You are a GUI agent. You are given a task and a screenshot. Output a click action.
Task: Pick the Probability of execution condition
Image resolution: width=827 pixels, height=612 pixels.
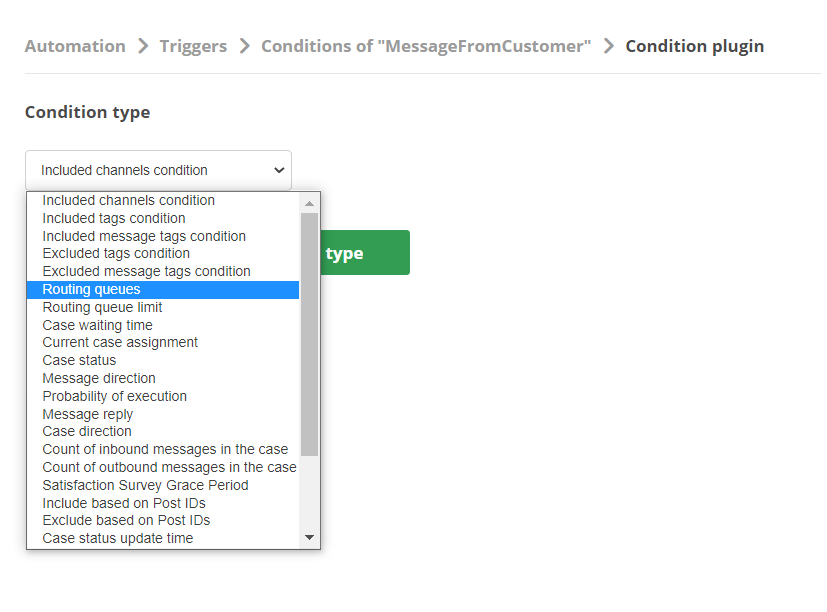pyautogui.click(x=114, y=396)
